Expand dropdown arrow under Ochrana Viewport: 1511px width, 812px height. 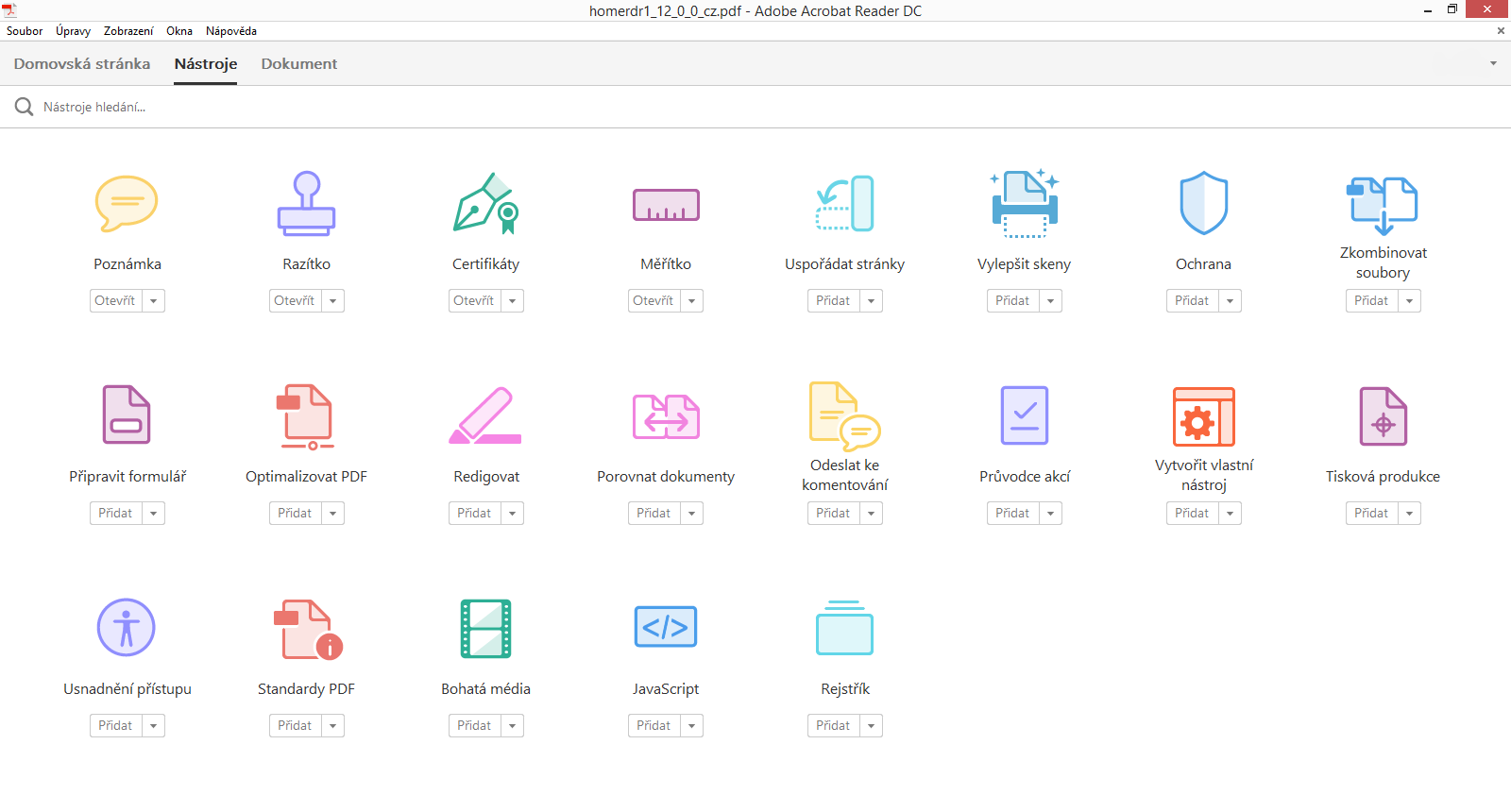pyautogui.click(x=1231, y=300)
